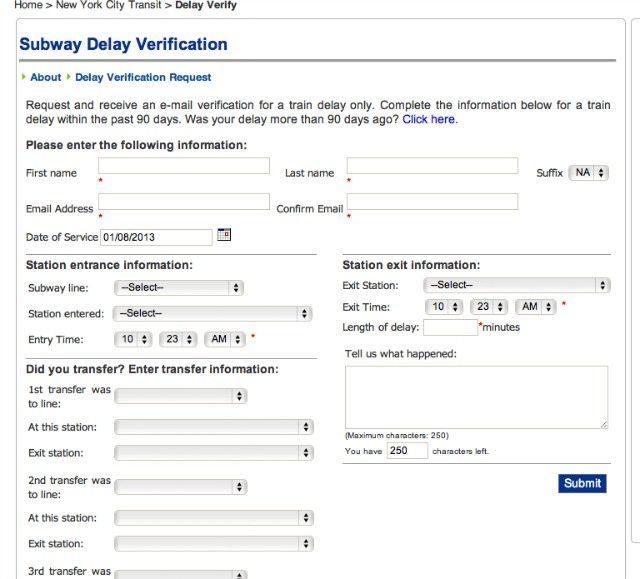The width and height of the screenshot is (640, 579).
Task: Change the Entry Time hour dropdown
Action: point(133,339)
